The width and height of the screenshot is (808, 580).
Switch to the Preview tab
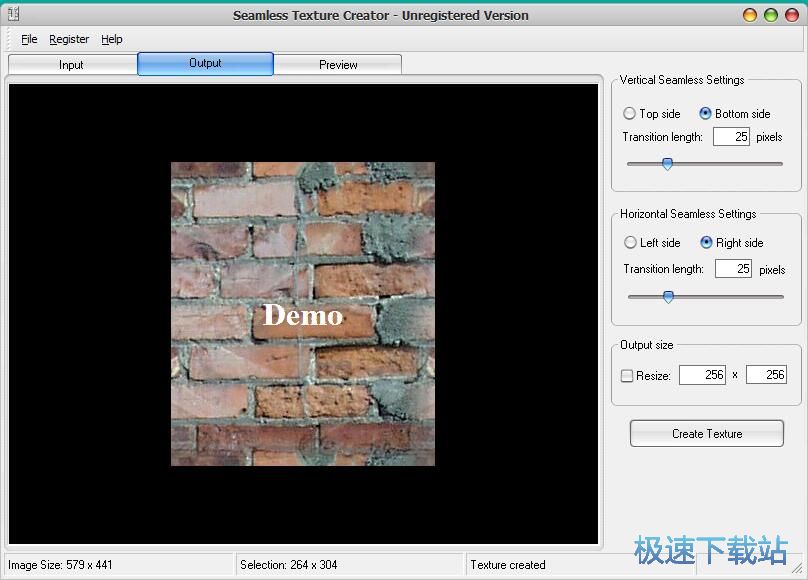click(338, 65)
